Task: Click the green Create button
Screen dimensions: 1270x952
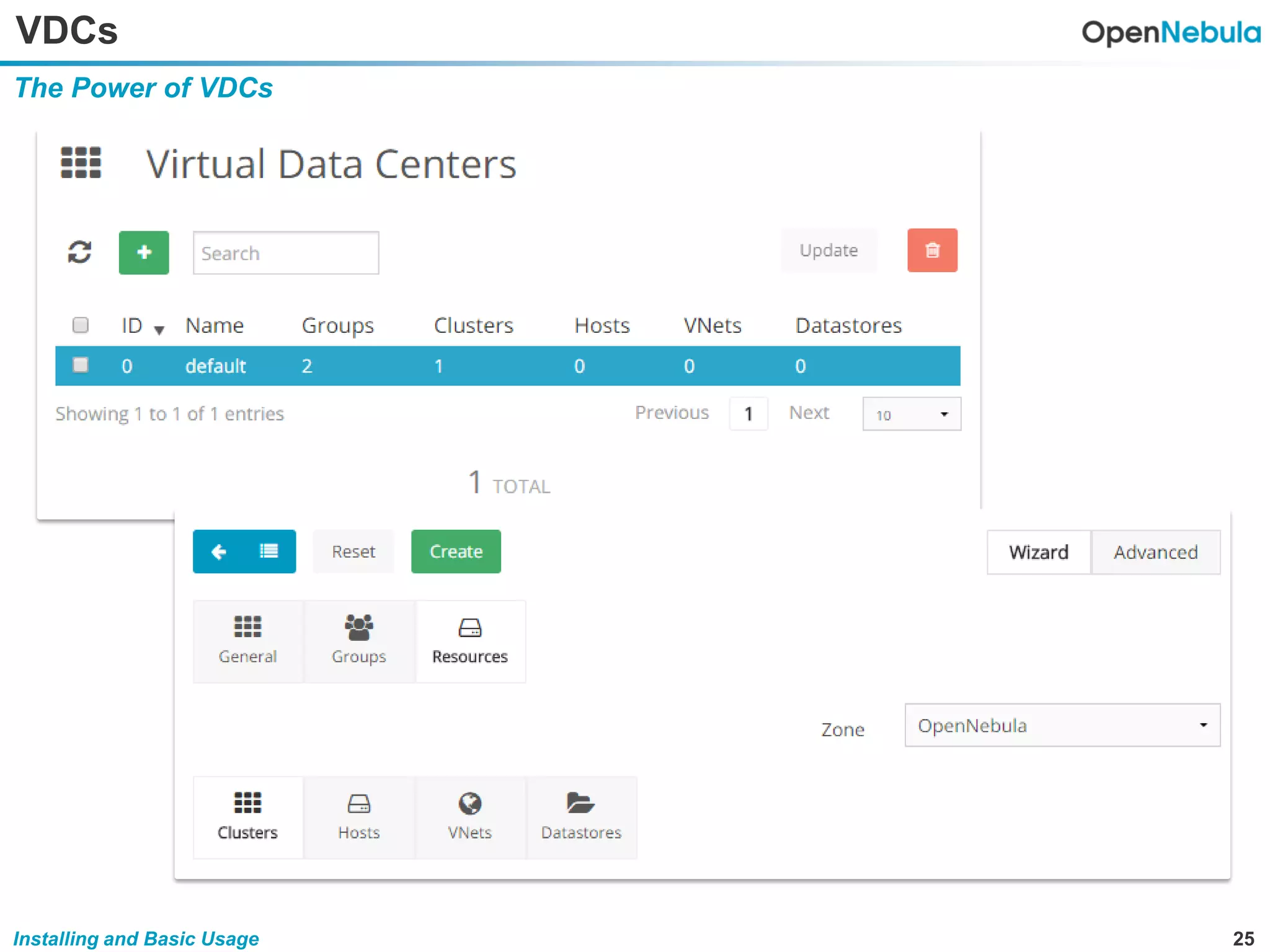Action: 456,552
